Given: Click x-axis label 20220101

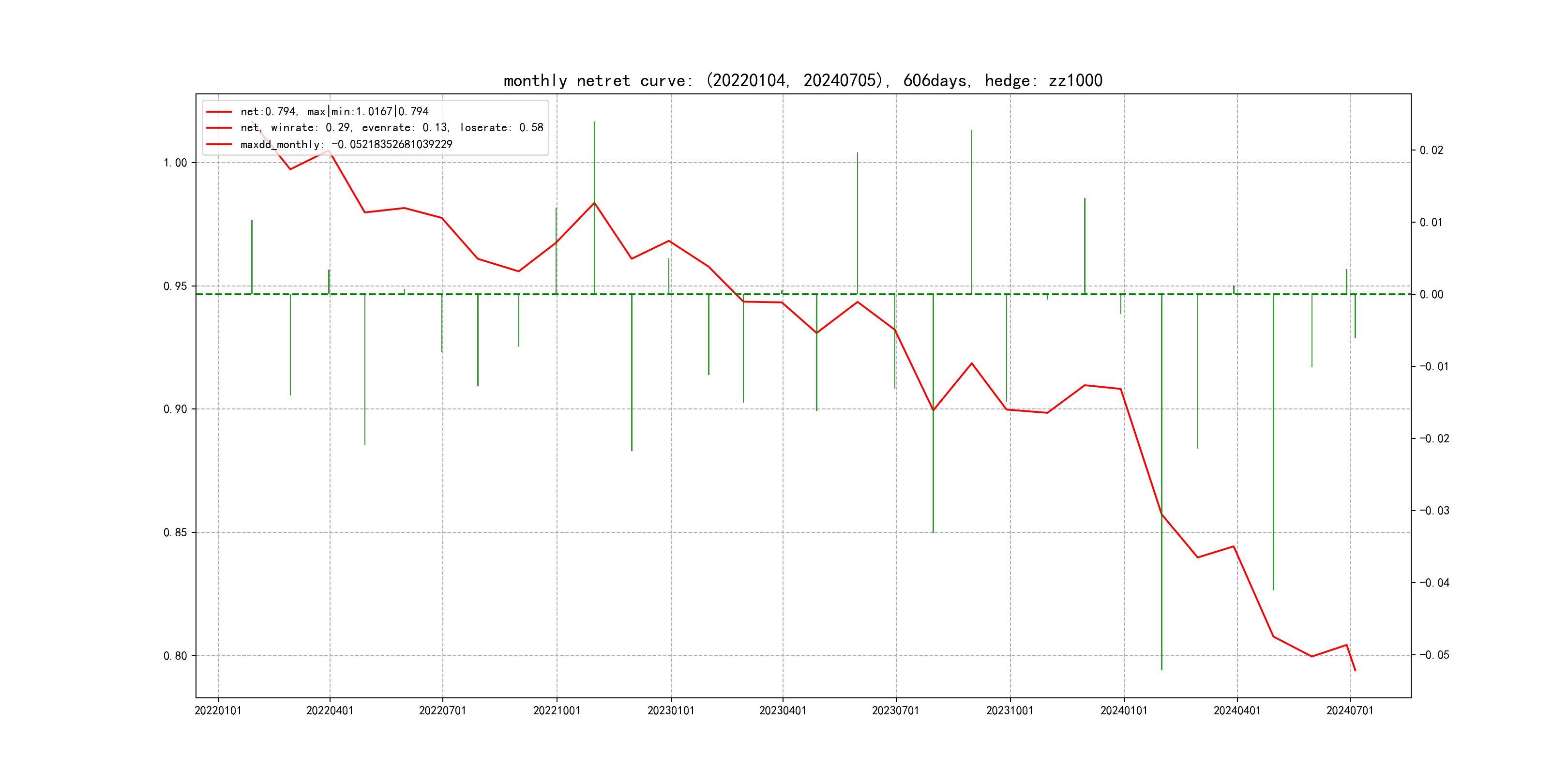Looking at the screenshot, I should (x=218, y=711).
